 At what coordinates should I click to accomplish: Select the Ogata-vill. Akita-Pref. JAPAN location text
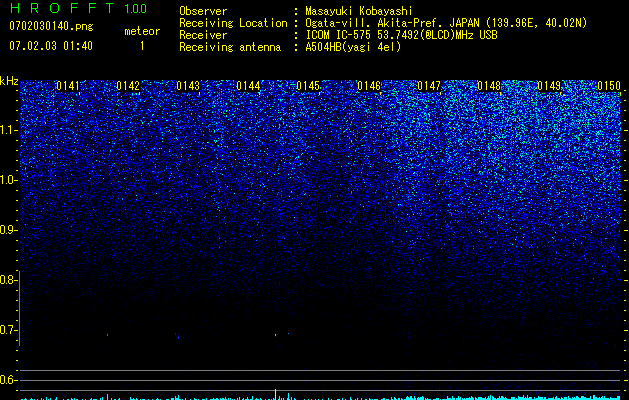(x=446, y=24)
